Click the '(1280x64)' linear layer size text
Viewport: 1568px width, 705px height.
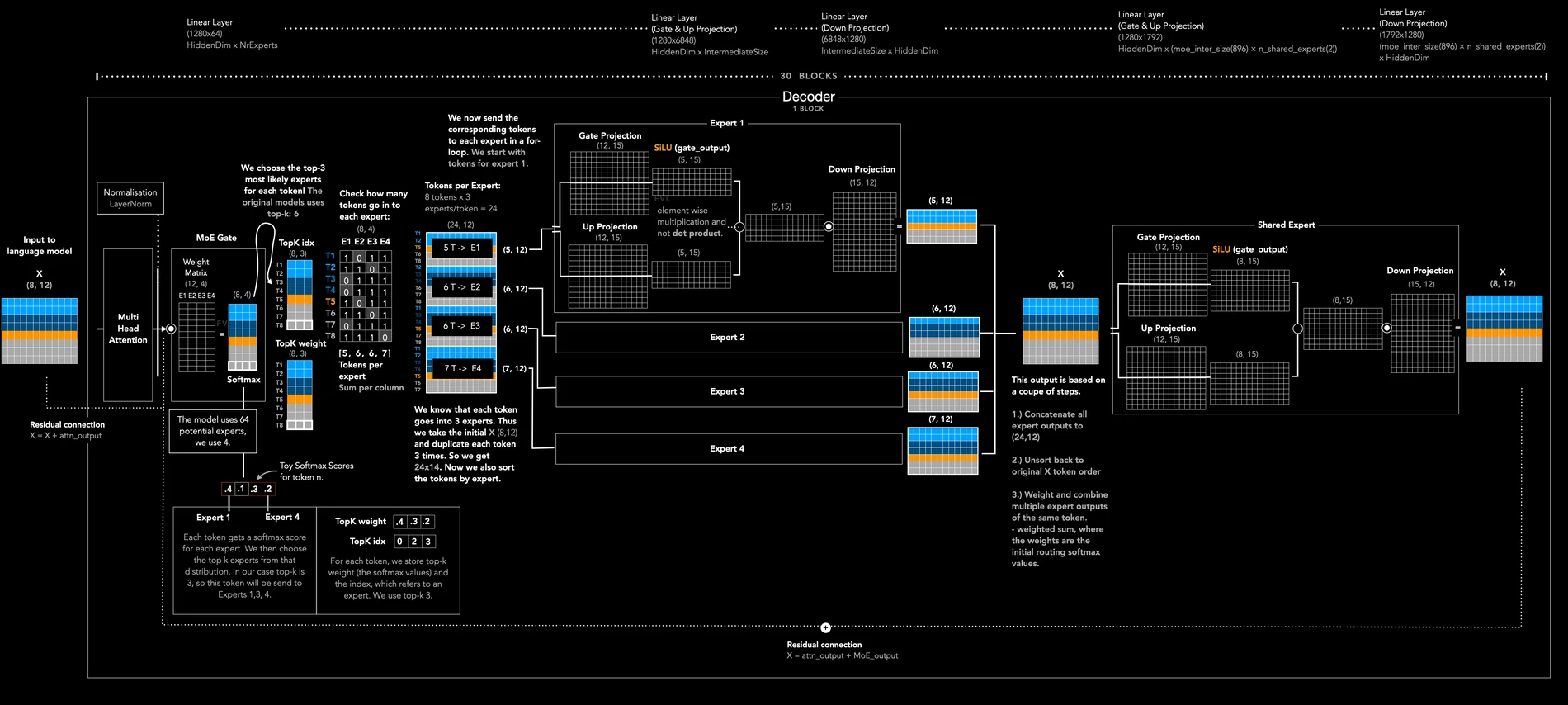coord(205,34)
